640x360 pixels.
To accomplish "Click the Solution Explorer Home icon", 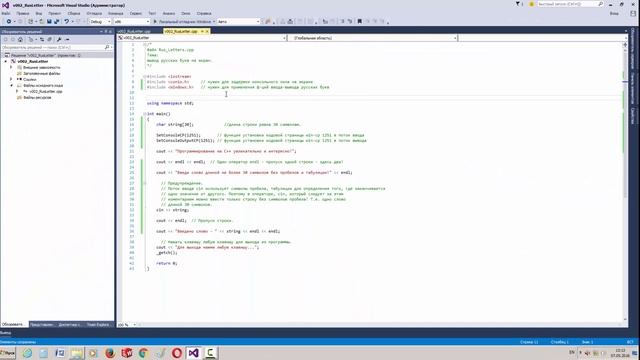I will click(x=20, y=40).
